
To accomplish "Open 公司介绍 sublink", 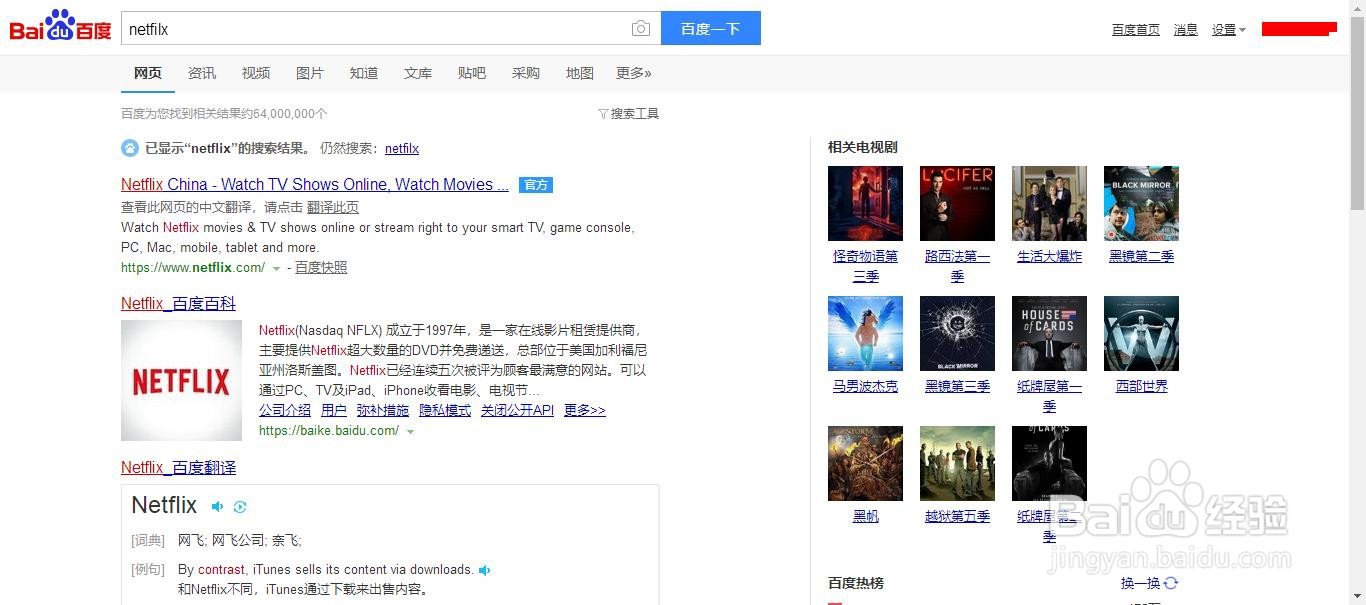I will 285,410.
